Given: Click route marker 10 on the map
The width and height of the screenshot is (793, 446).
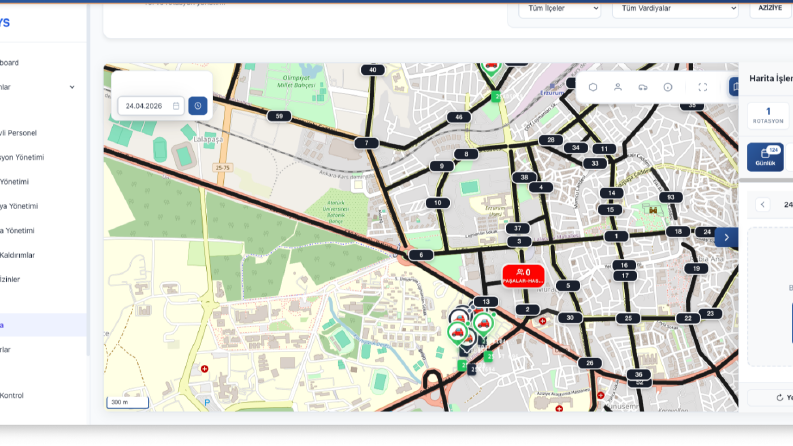Looking at the screenshot, I should (x=437, y=203).
